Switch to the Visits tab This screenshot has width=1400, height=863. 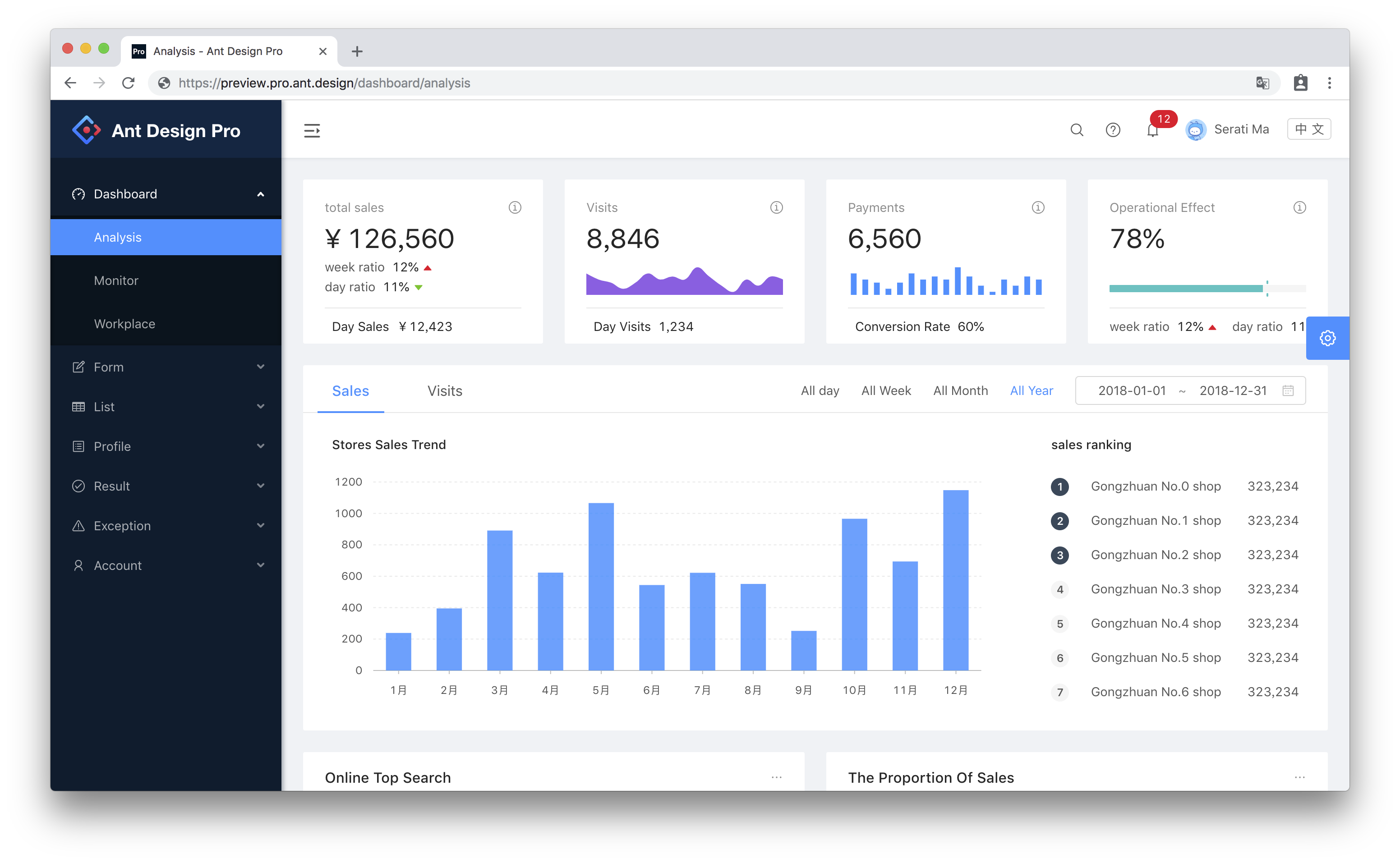pyautogui.click(x=444, y=390)
